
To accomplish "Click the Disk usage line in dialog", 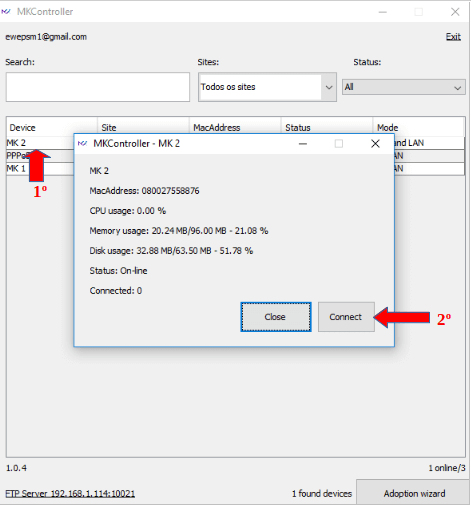I will click(171, 251).
